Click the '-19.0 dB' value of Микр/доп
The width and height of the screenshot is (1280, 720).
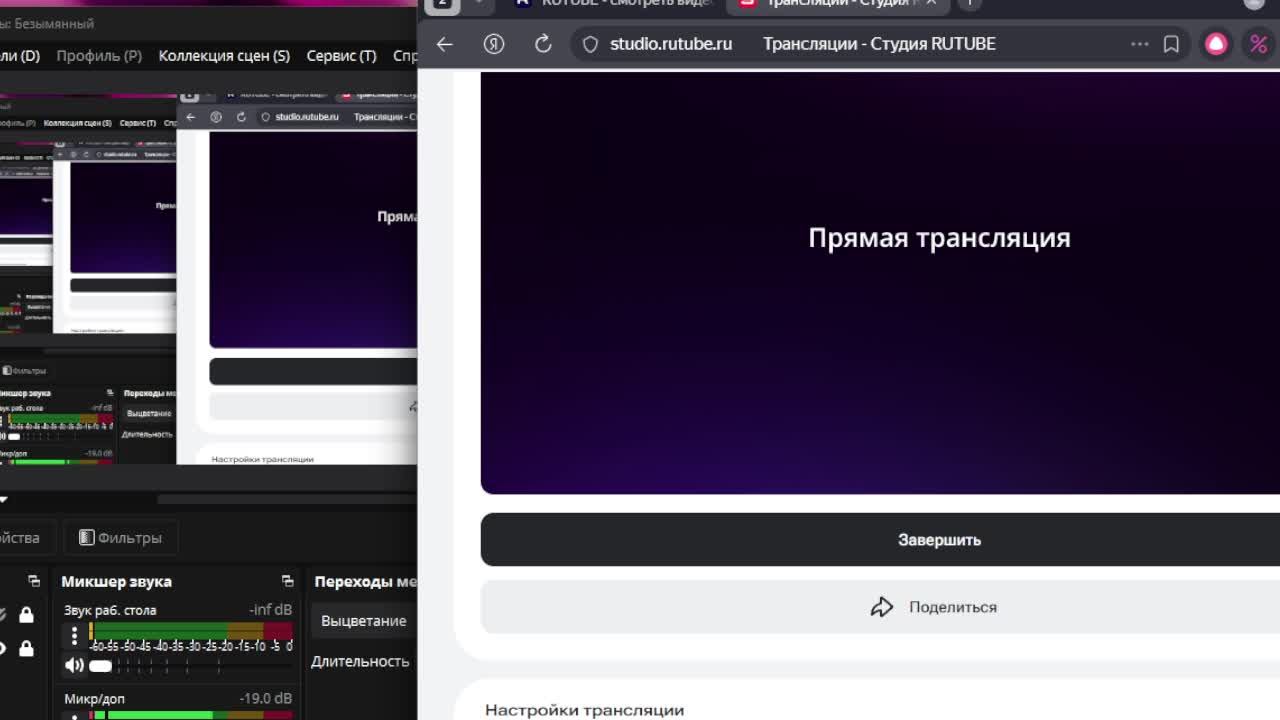point(266,699)
